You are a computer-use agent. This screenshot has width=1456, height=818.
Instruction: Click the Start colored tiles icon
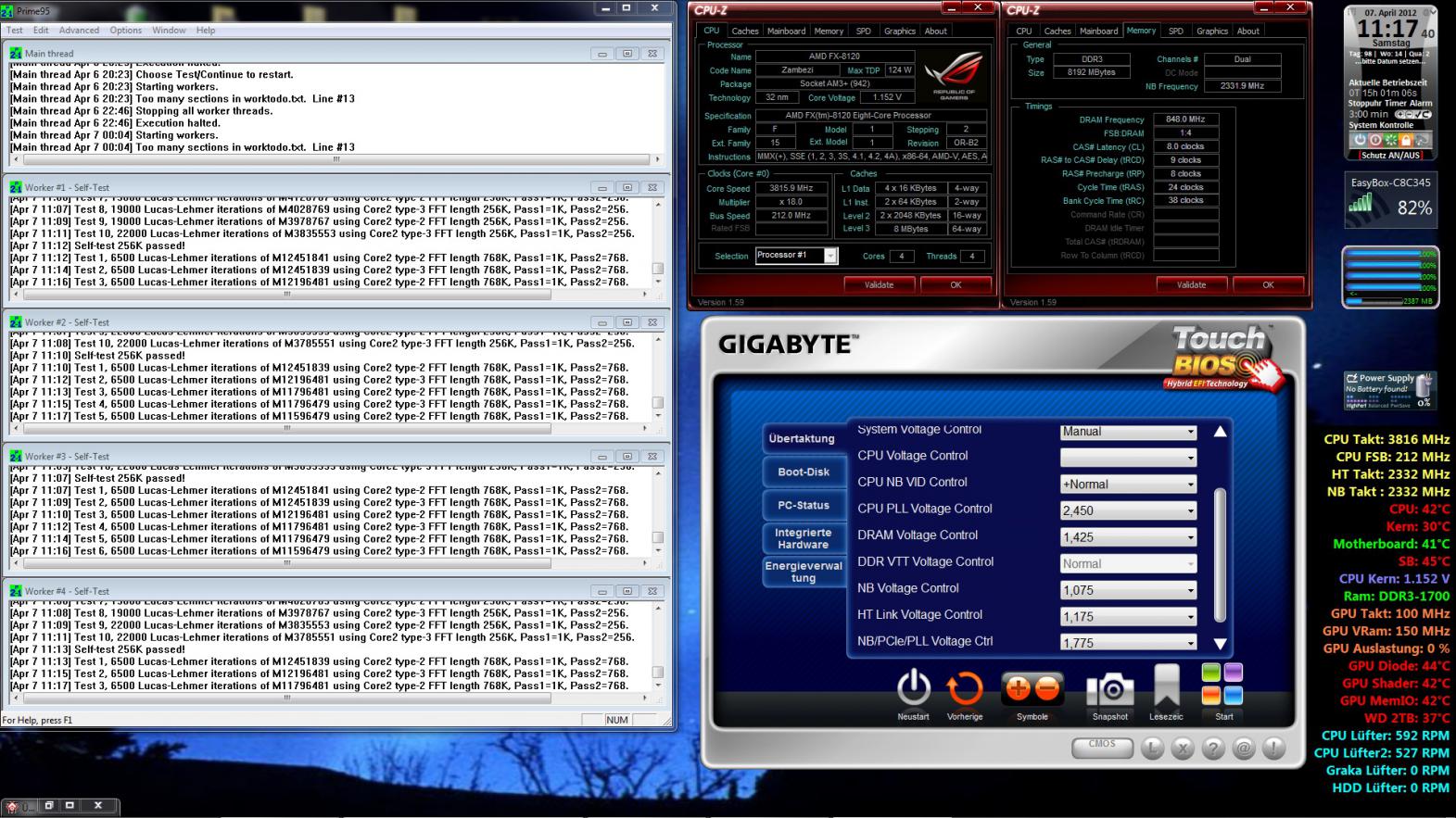coord(1222,685)
